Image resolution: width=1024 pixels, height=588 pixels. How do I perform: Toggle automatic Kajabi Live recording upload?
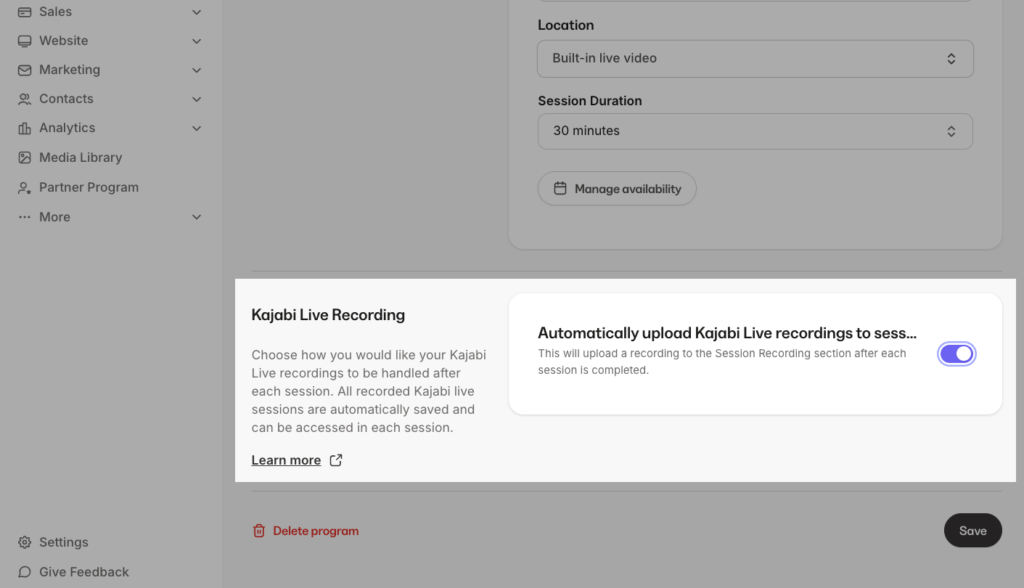point(956,353)
